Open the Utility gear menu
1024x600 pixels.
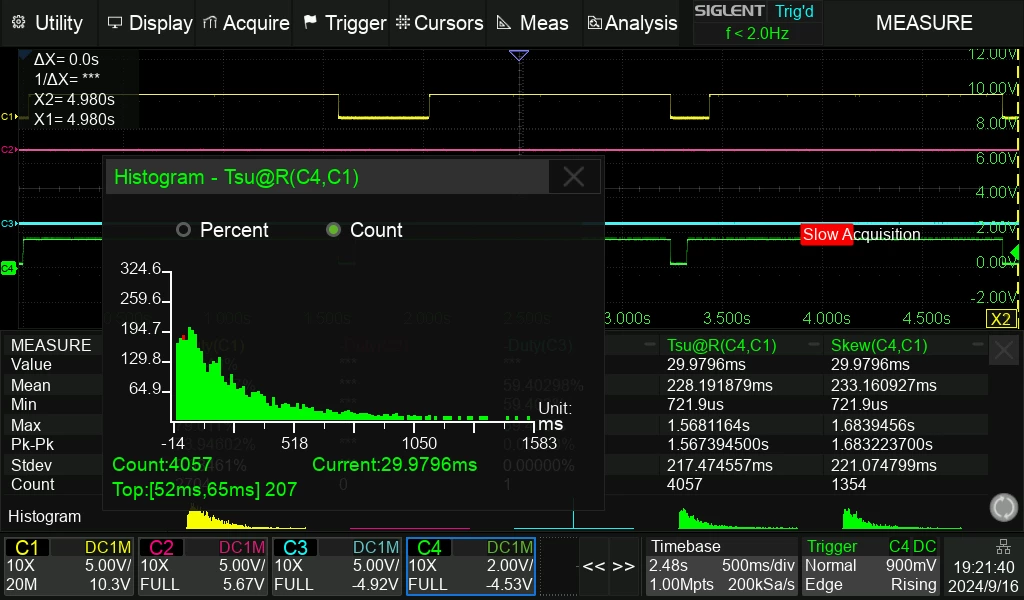(x=48, y=23)
